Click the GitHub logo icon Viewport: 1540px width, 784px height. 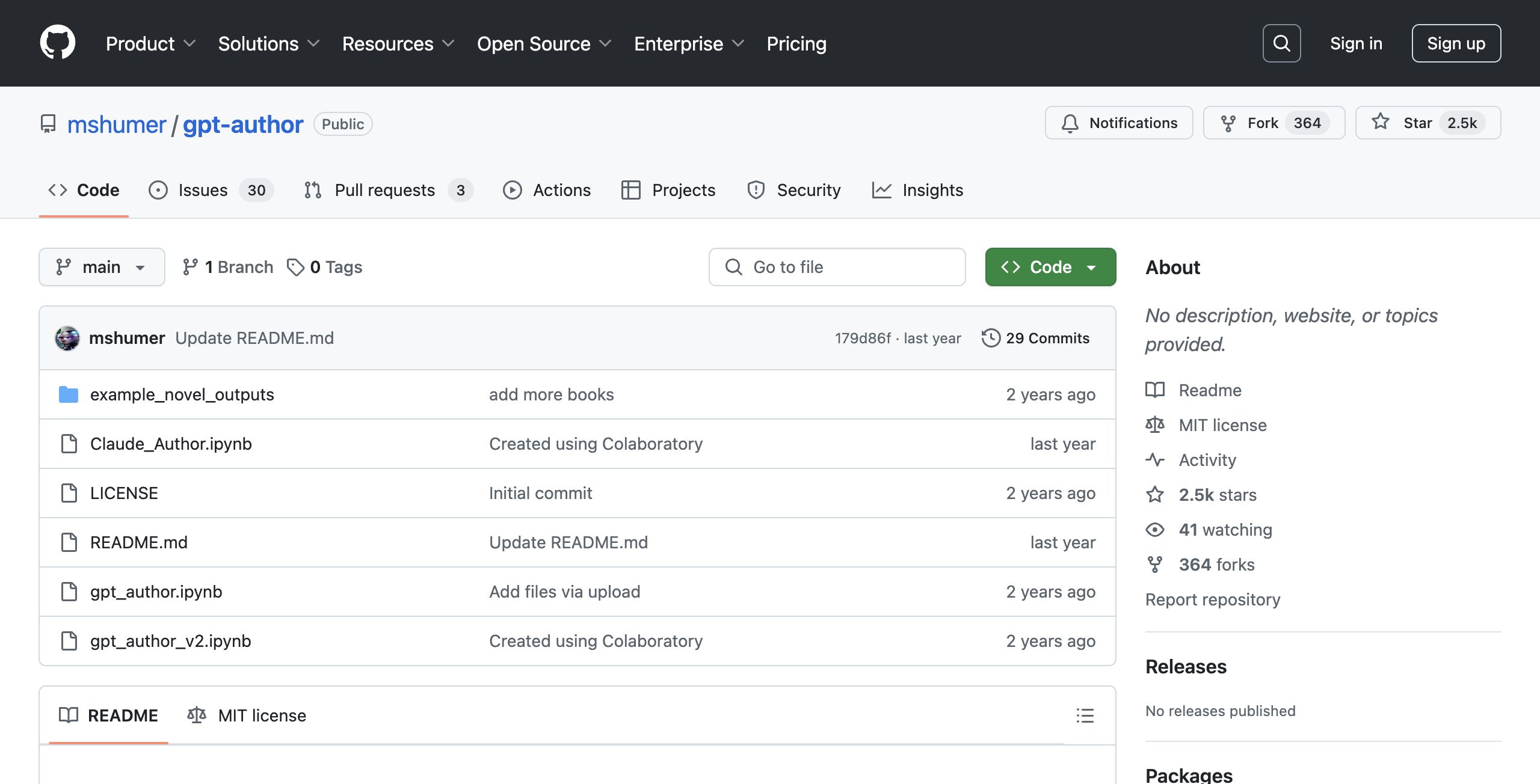tap(57, 43)
